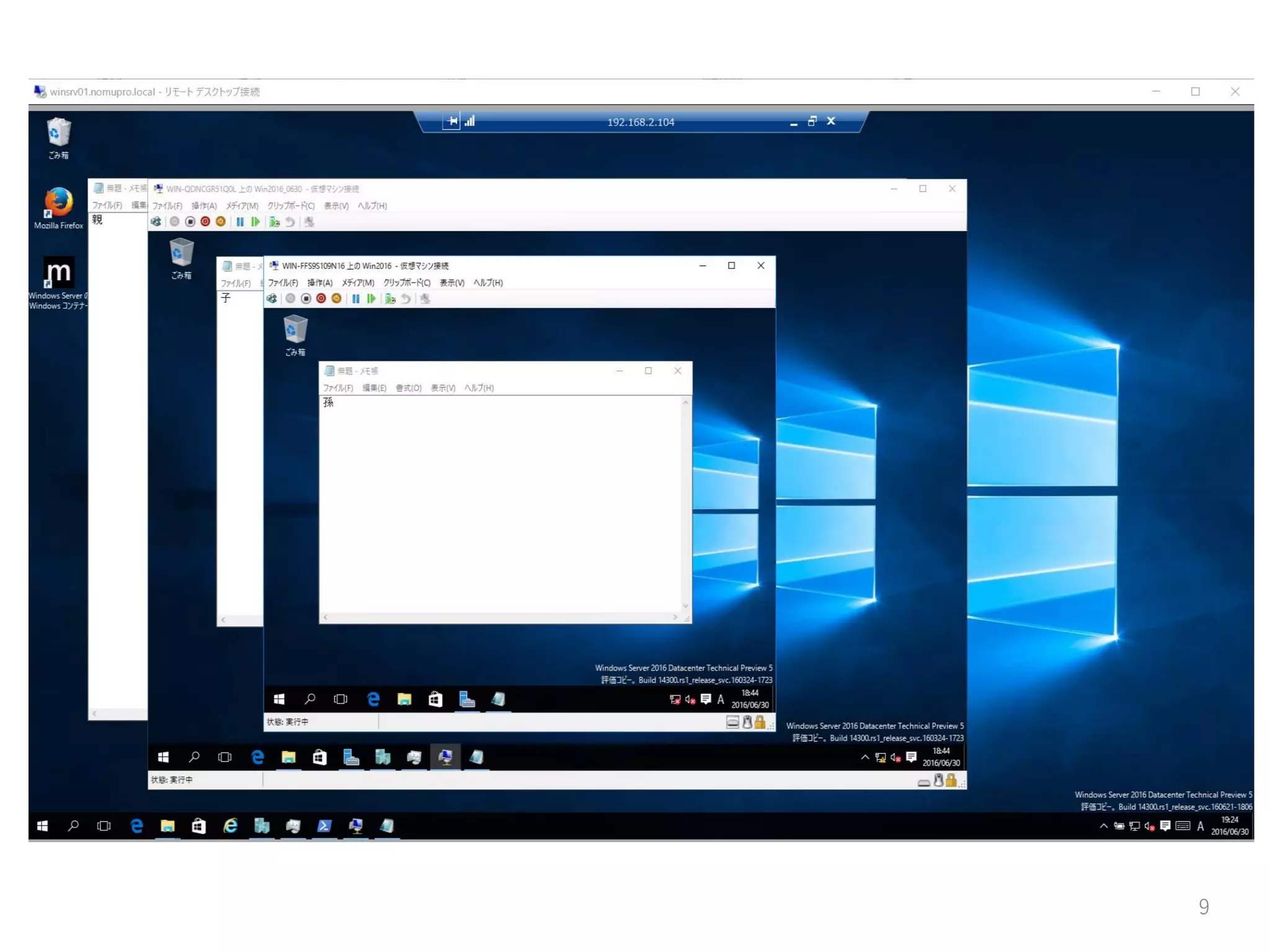Click Start button on innermost VM taskbar
The image size is (1270, 952).
pos(279,700)
